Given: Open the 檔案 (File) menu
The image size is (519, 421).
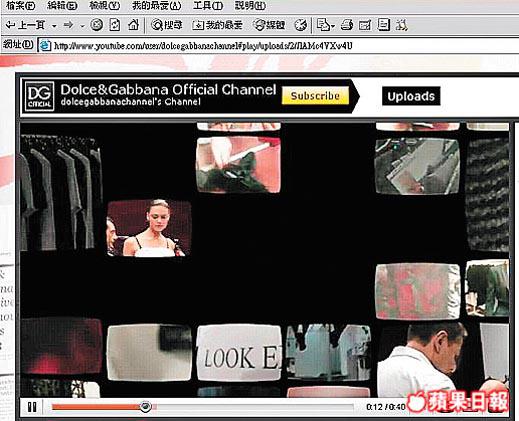Looking at the screenshot, I should tap(21, 5).
